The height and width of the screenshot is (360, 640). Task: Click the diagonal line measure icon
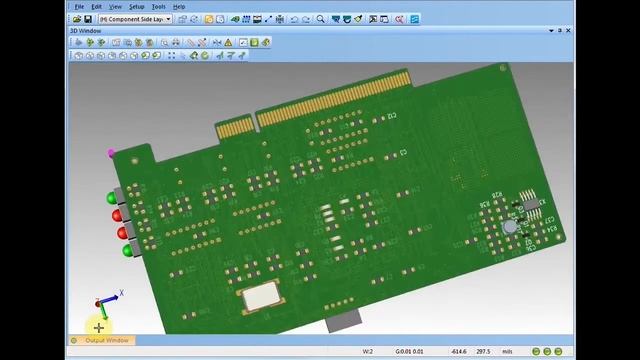click(268, 19)
